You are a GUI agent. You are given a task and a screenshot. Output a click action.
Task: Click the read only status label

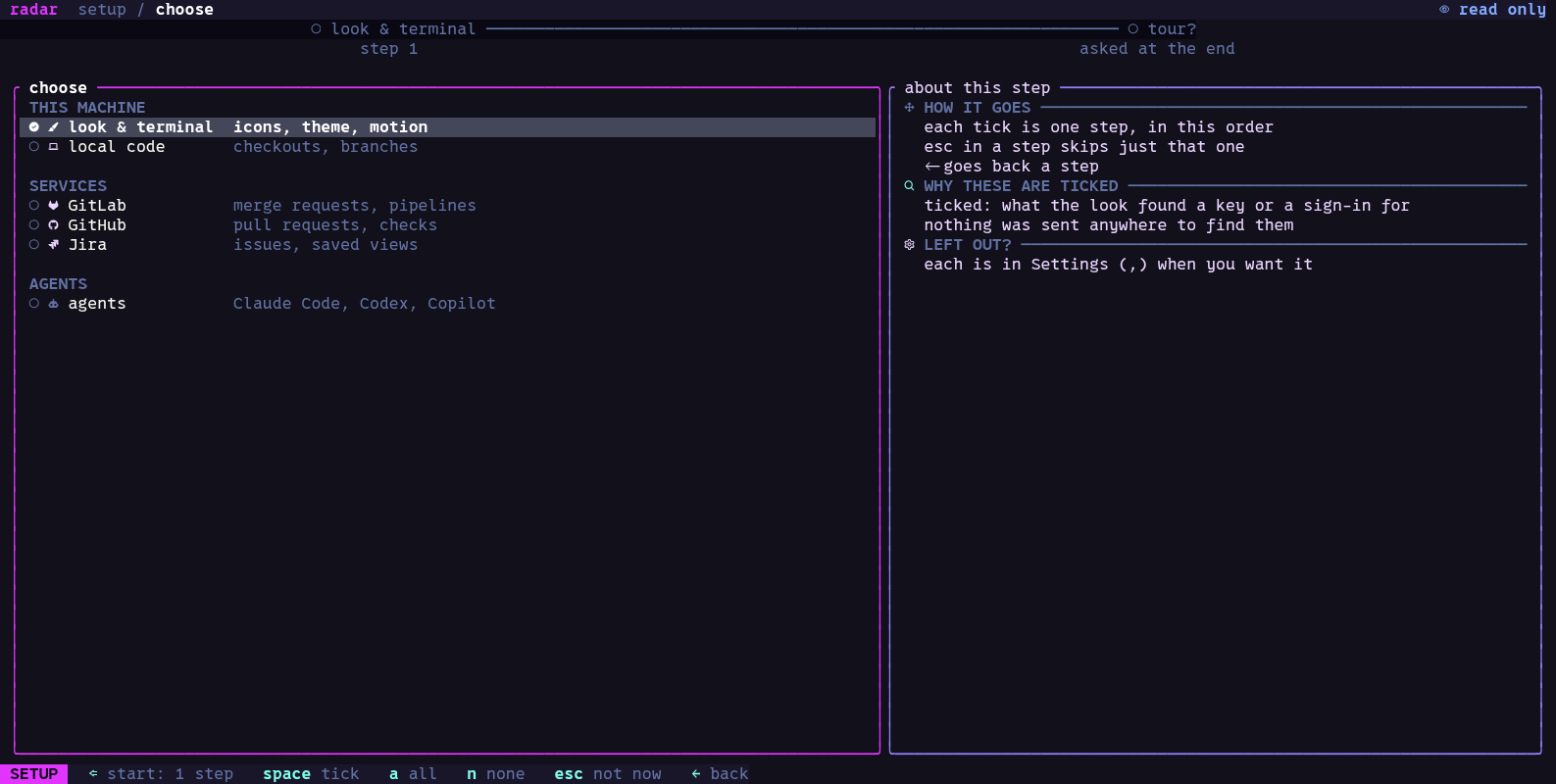tap(1502, 10)
